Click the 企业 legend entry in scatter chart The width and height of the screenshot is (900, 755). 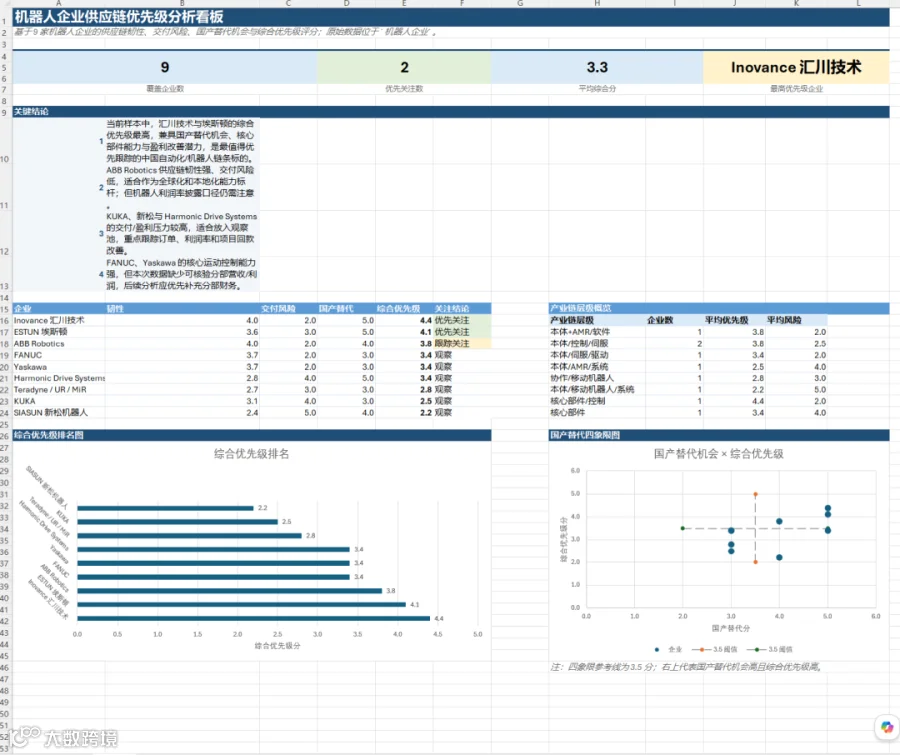(x=668, y=649)
